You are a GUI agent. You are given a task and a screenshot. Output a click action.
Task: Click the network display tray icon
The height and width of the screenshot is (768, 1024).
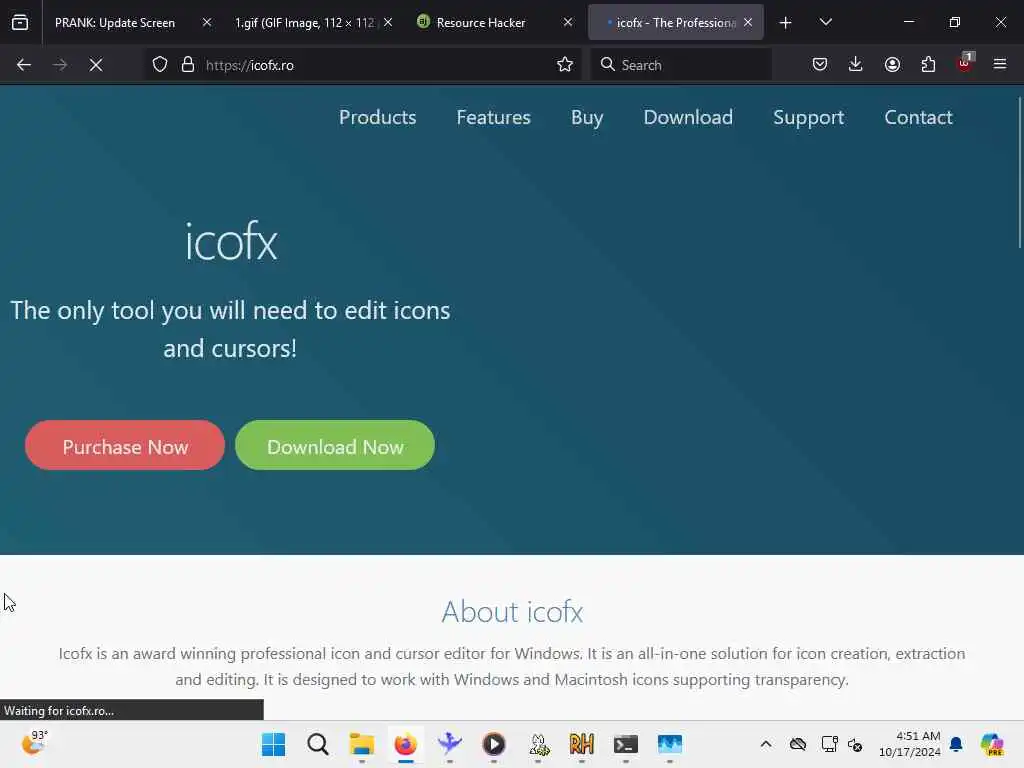point(829,744)
